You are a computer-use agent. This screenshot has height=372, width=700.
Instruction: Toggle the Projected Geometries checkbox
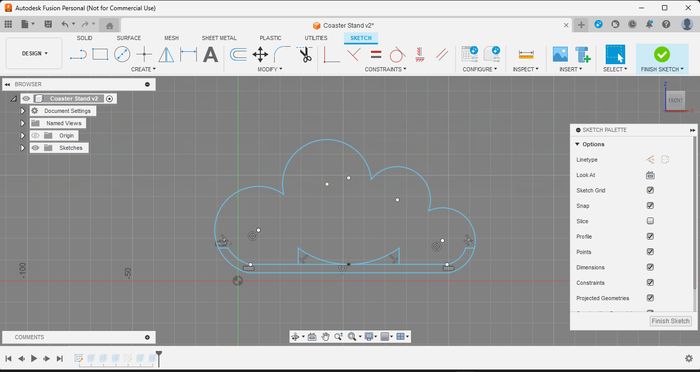(x=650, y=298)
